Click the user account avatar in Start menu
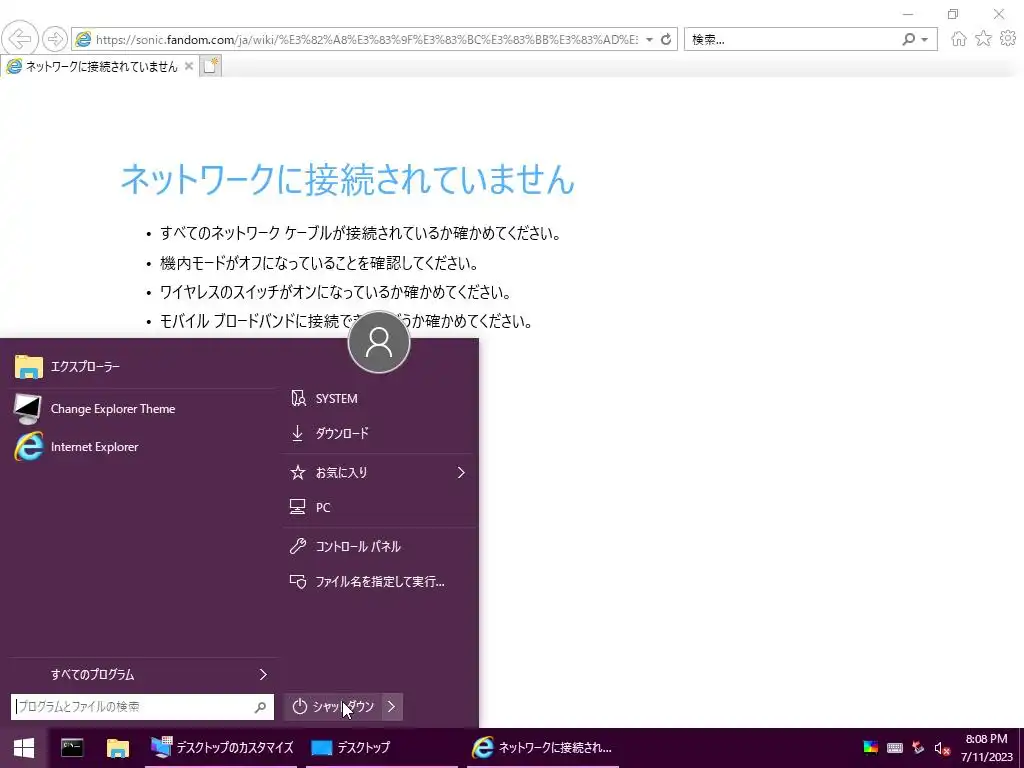Screen dimensions: 1024x768 [379, 342]
